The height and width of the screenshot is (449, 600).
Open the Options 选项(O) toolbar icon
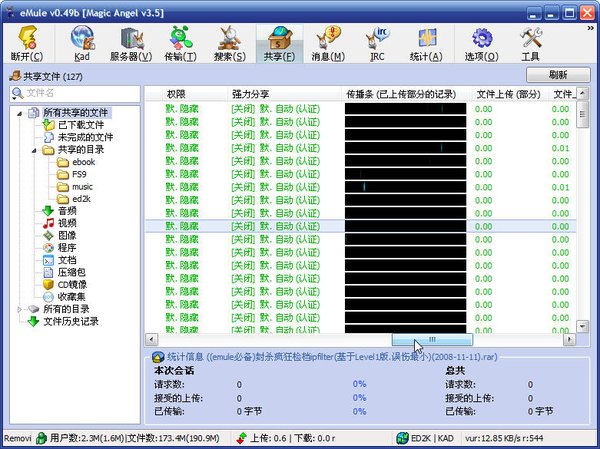coord(481,44)
